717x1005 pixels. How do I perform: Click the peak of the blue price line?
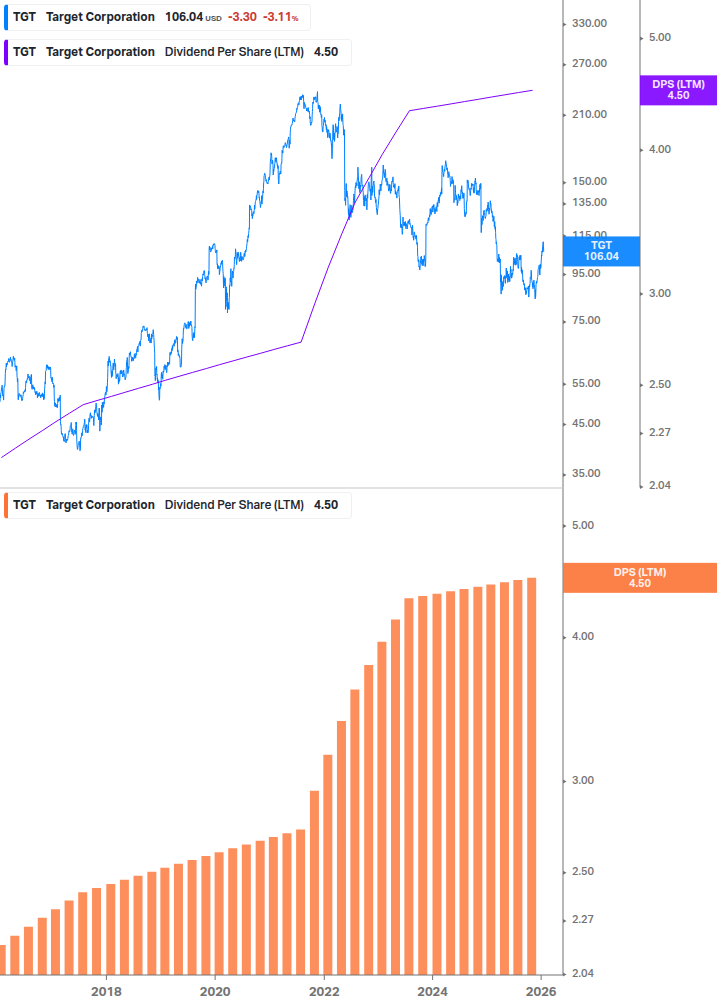317,94
